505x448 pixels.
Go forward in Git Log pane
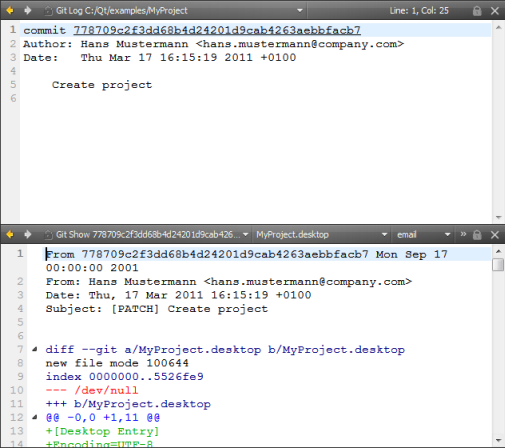coord(28,11)
